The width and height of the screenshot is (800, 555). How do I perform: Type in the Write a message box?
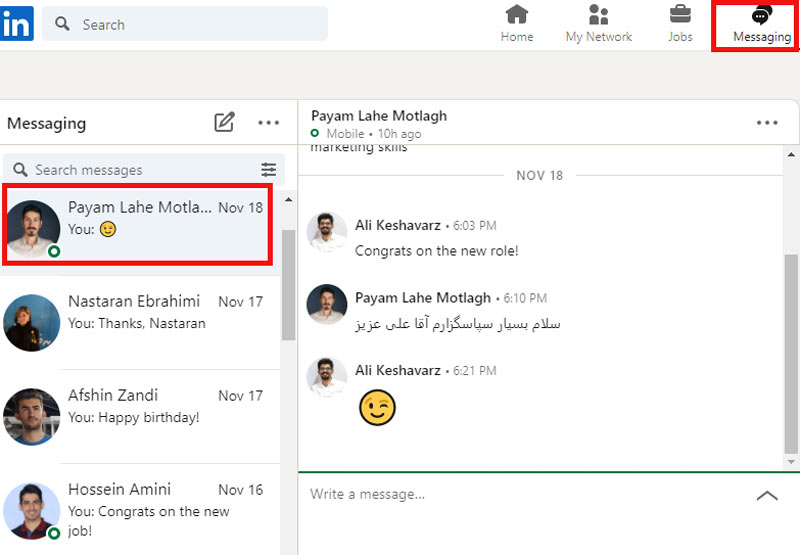click(520, 495)
